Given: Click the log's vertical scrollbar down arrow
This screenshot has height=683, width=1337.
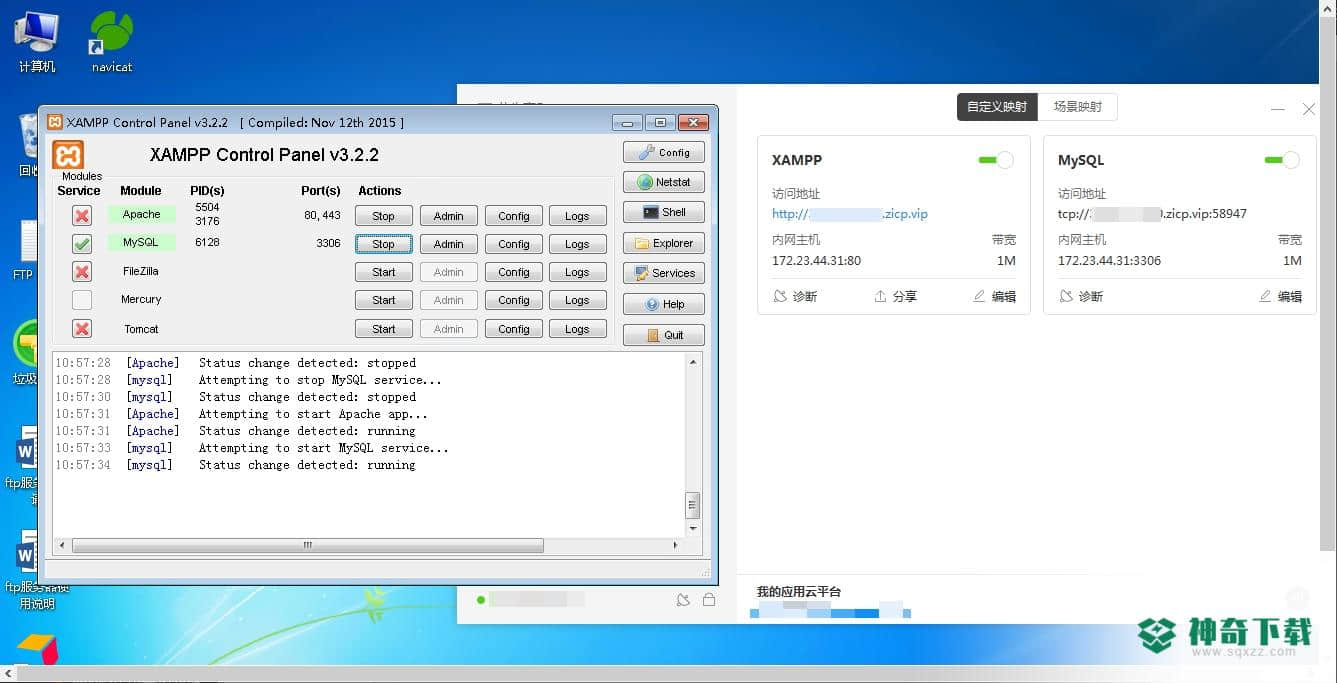Looking at the screenshot, I should 693,528.
